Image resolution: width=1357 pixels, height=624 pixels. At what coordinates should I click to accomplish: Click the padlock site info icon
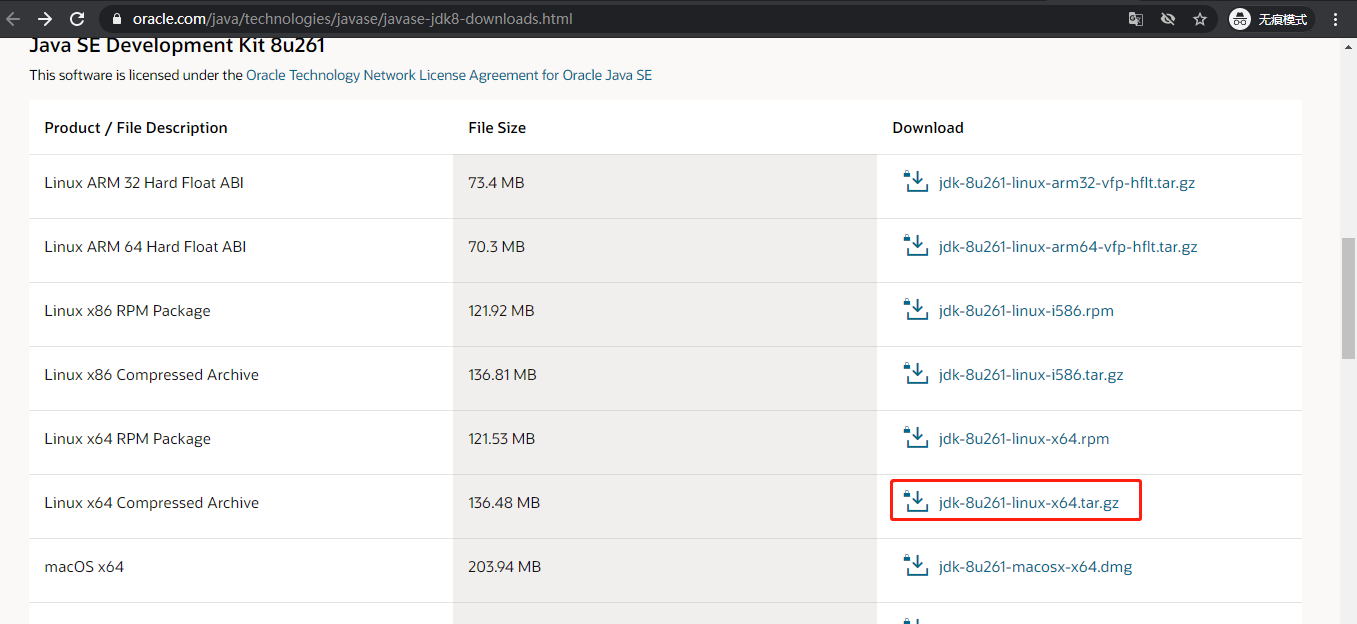click(x=117, y=19)
